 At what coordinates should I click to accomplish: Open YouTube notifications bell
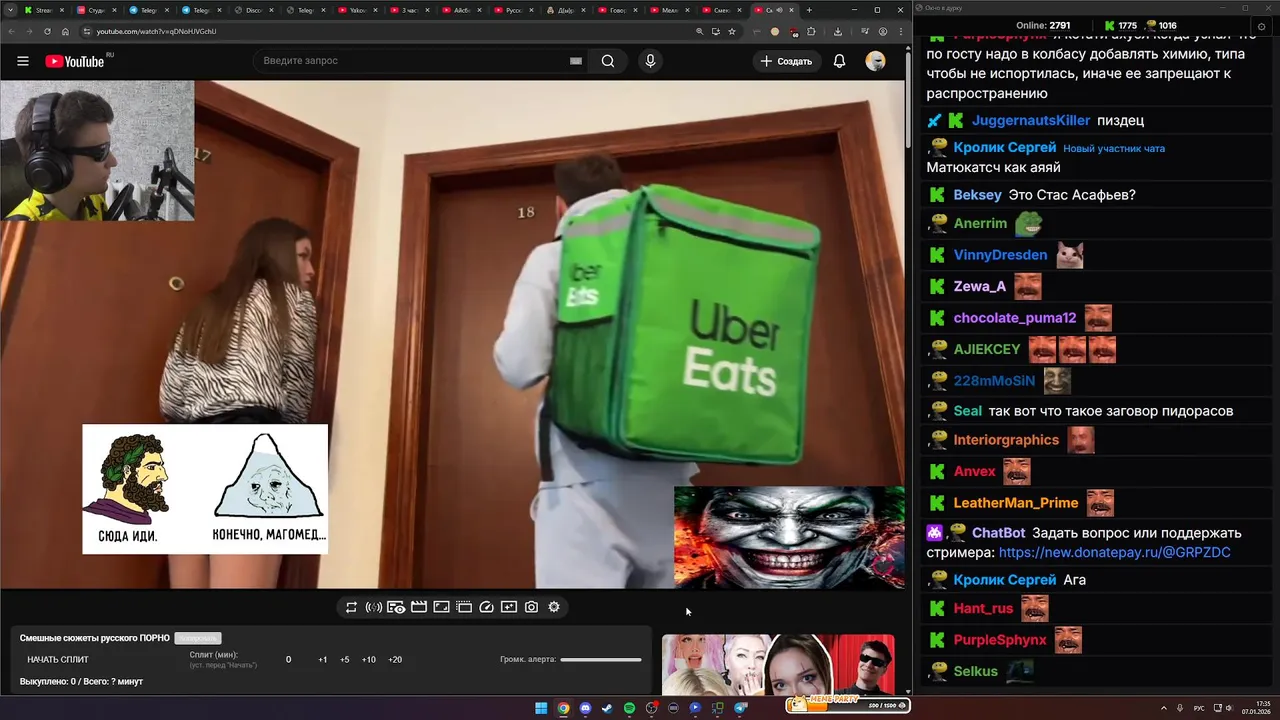tap(839, 61)
